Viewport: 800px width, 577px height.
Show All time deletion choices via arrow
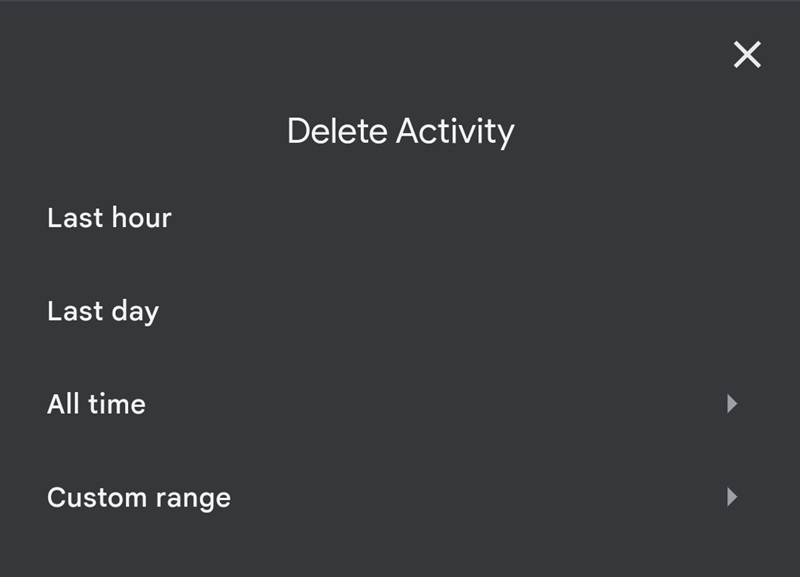coord(732,404)
